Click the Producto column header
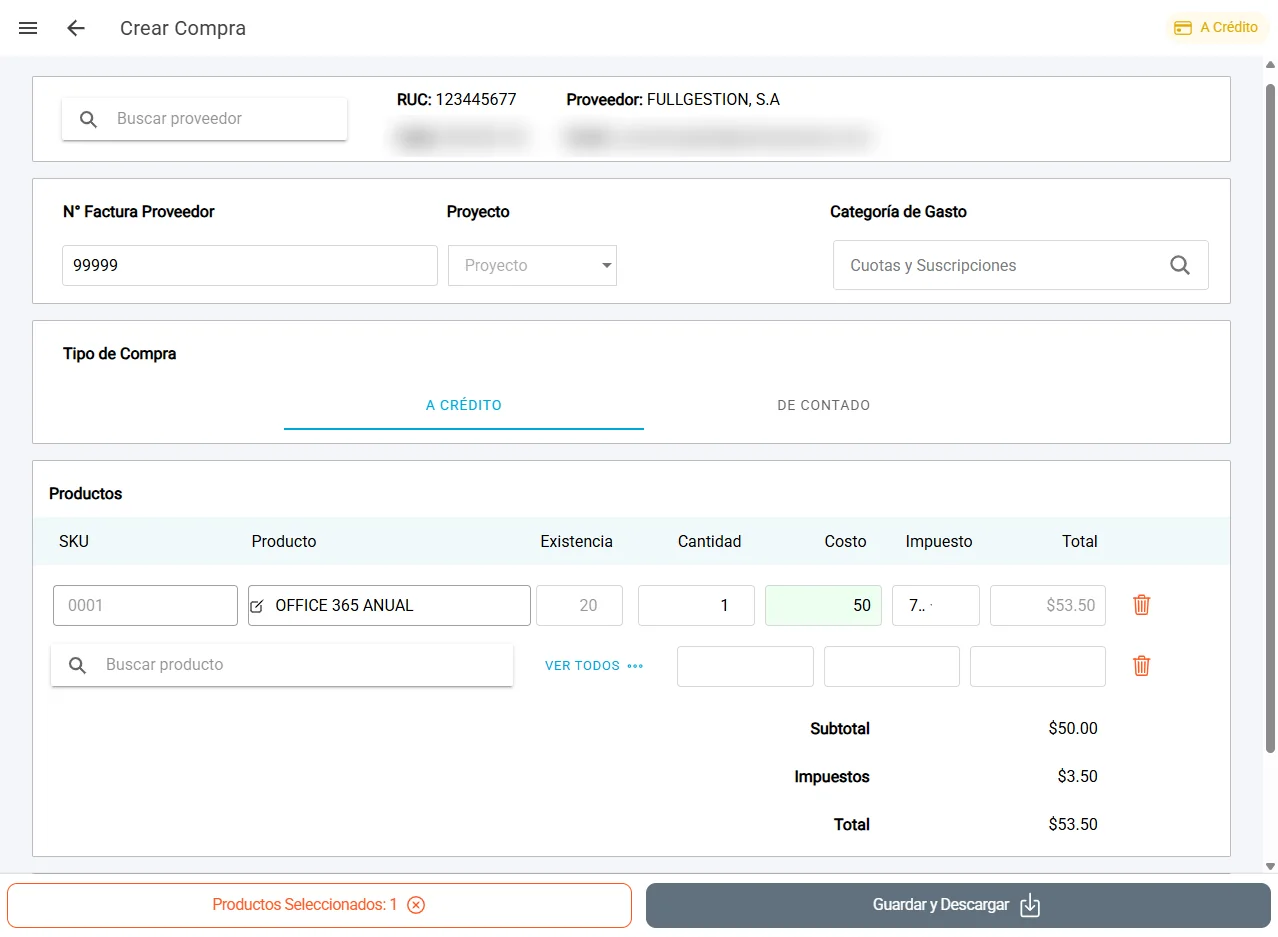Viewport: 1278px width, 937px height. tap(284, 541)
